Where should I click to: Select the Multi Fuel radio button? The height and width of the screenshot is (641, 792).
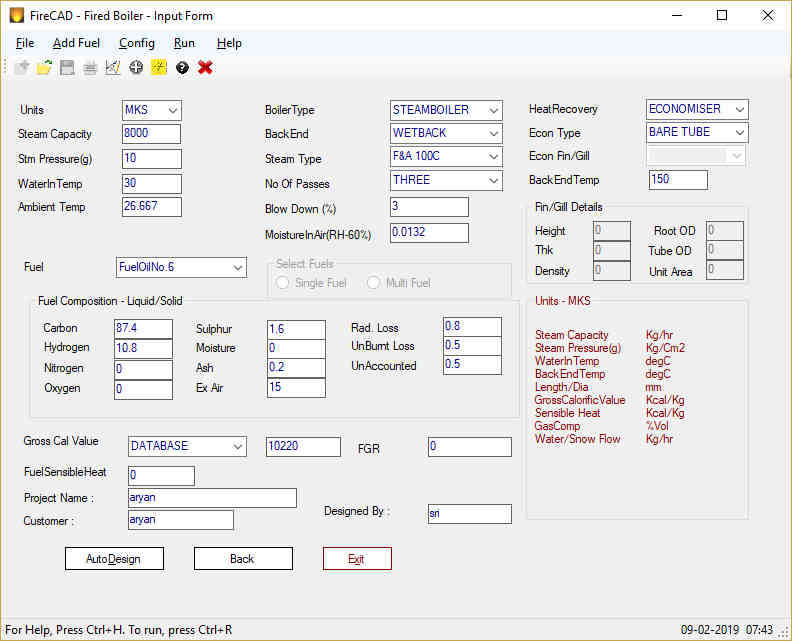click(x=373, y=283)
